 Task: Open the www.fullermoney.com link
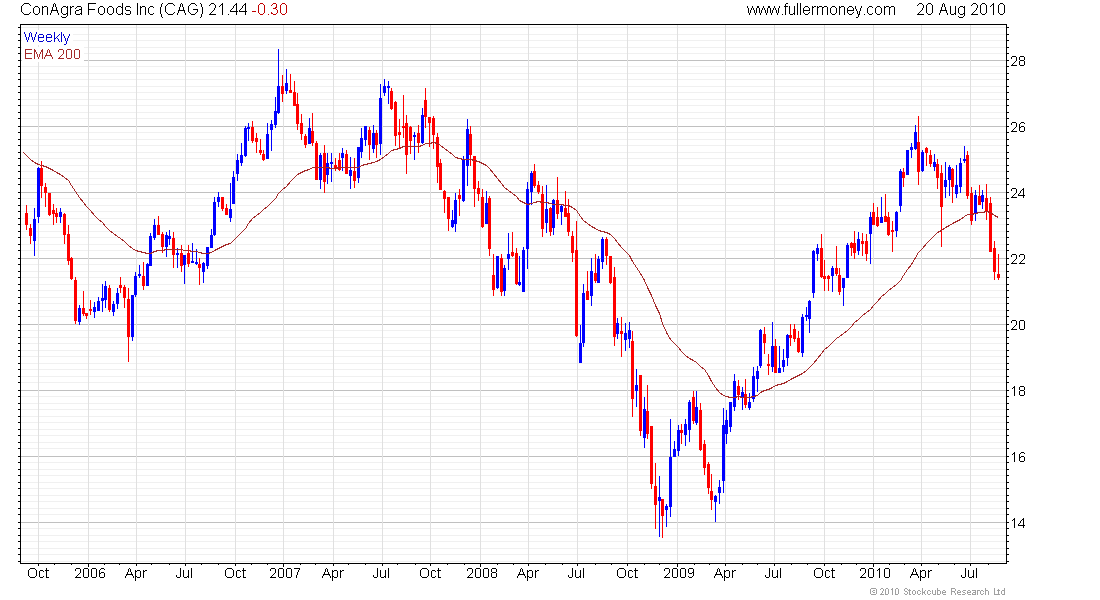pos(821,10)
